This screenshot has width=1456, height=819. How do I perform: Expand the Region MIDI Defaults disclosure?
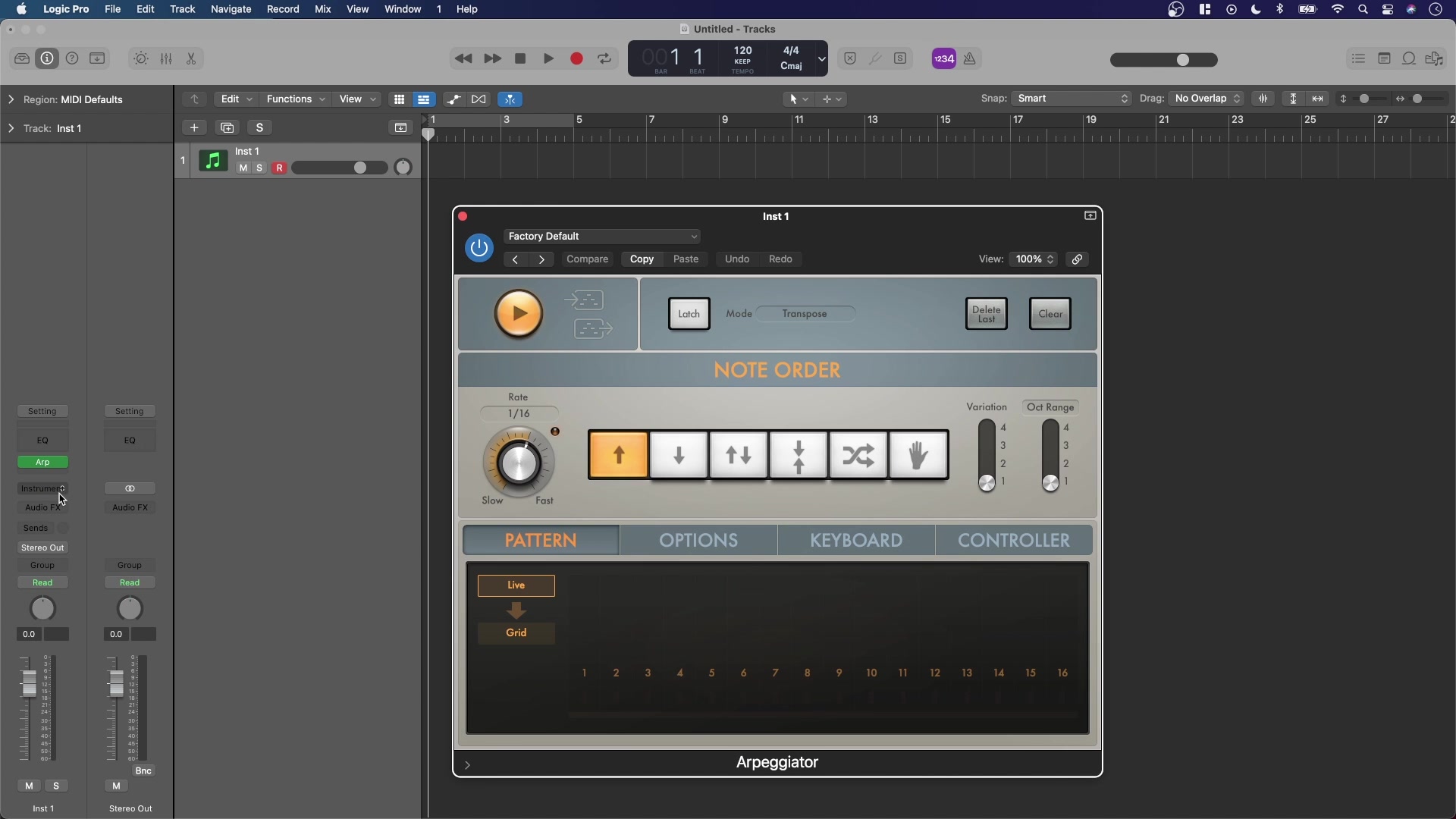click(x=11, y=99)
